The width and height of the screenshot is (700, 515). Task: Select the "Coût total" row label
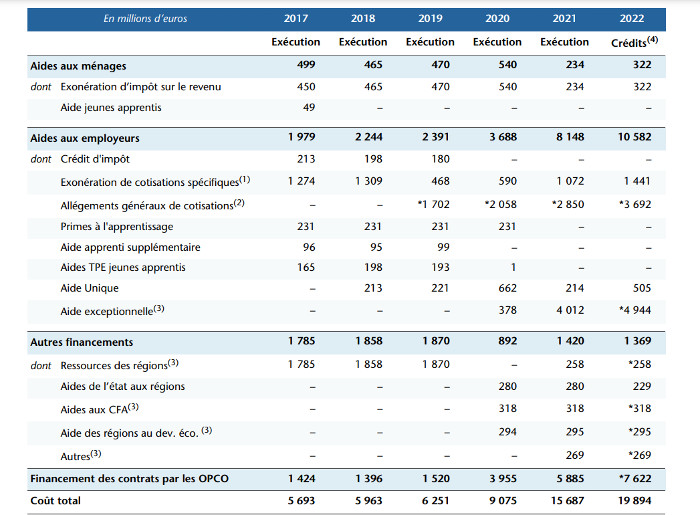56,500
